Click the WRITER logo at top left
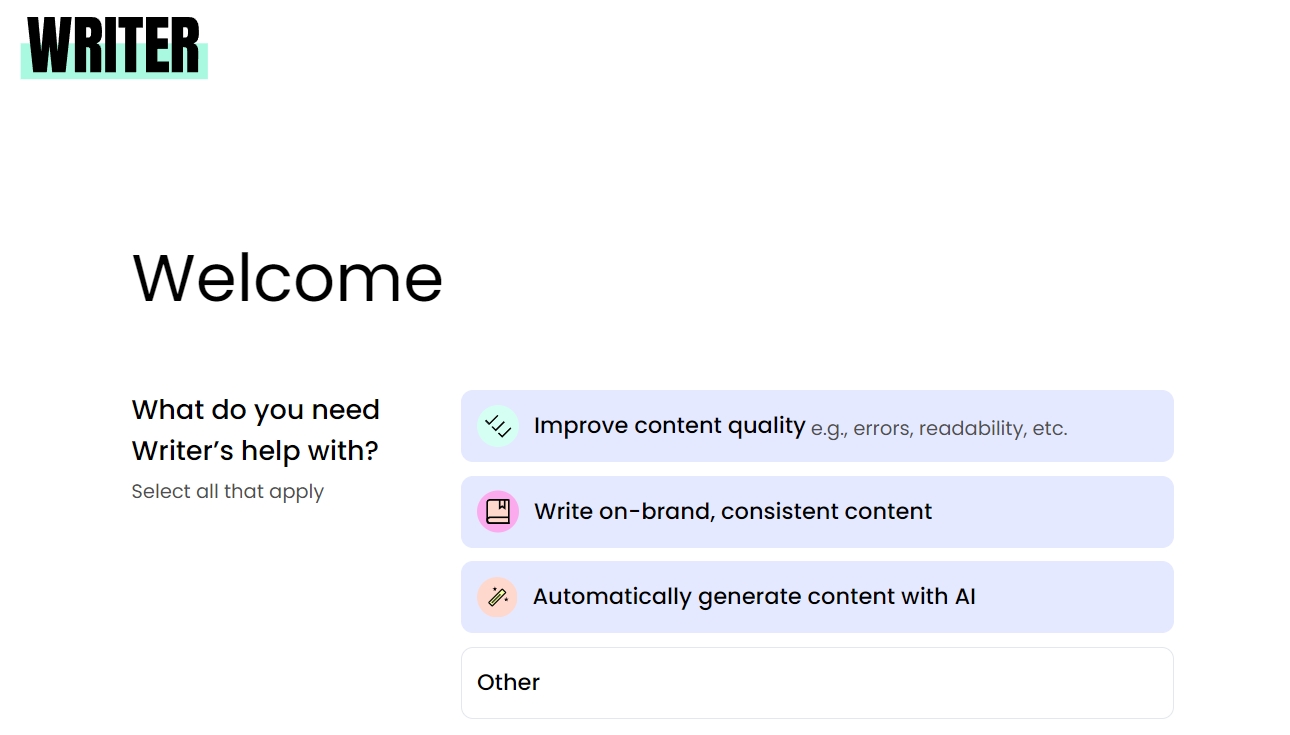The width and height of the screenshot is (1290, 735). point(114,47)
